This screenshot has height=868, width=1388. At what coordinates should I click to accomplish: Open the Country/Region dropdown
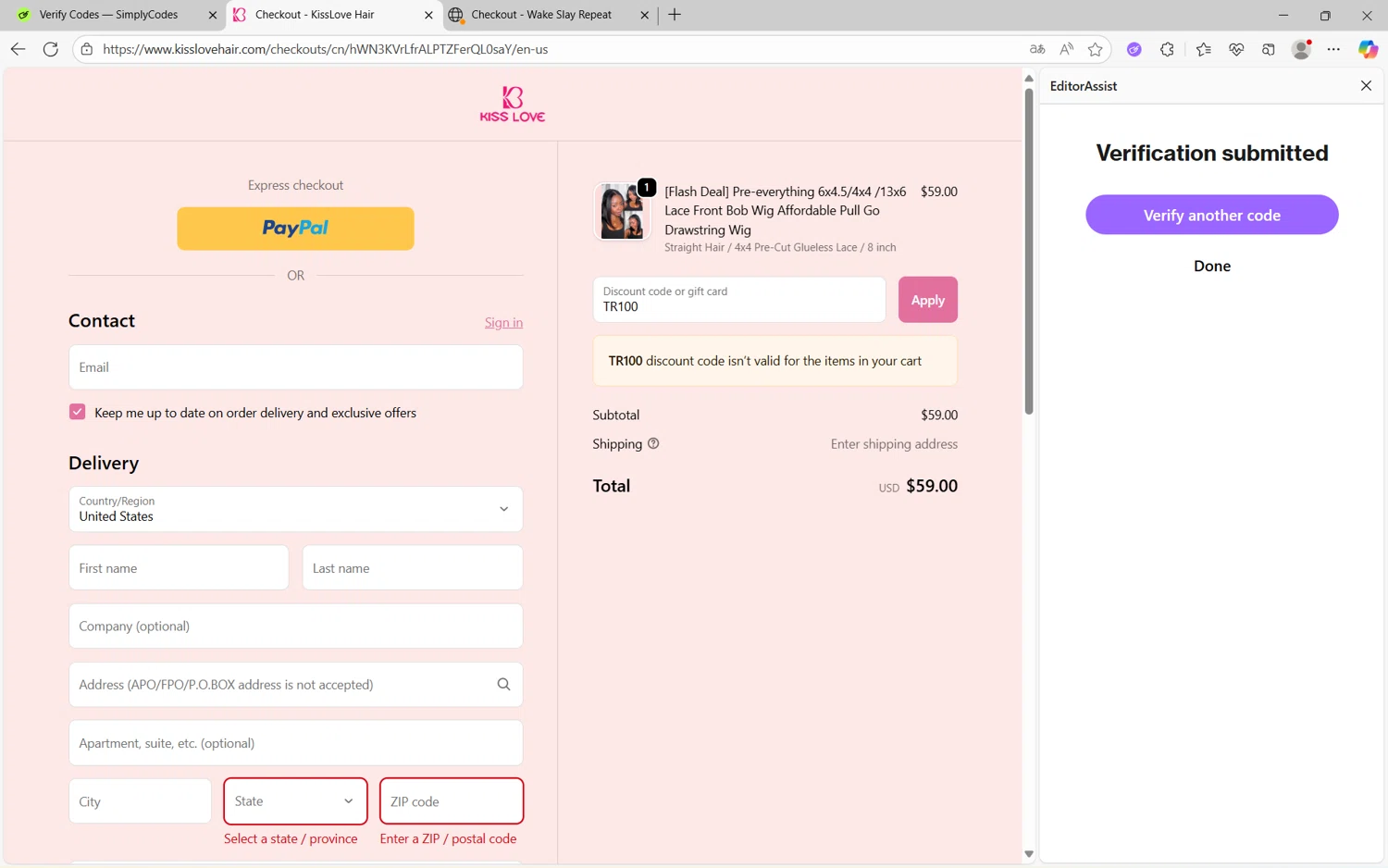tap(295, 509)
